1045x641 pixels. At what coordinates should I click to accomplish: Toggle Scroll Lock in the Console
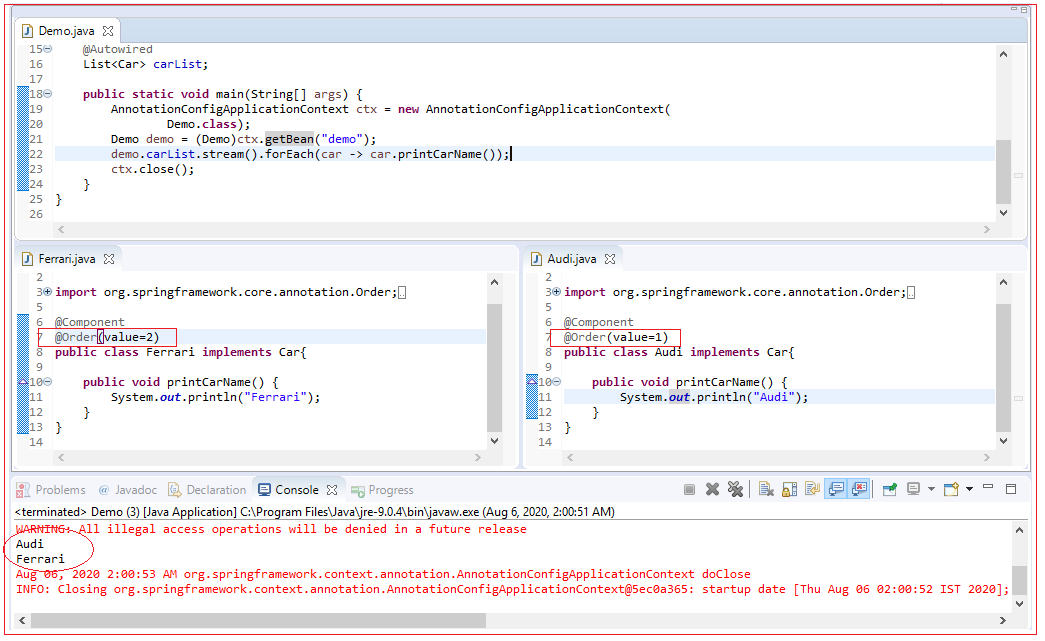point(790,490)
